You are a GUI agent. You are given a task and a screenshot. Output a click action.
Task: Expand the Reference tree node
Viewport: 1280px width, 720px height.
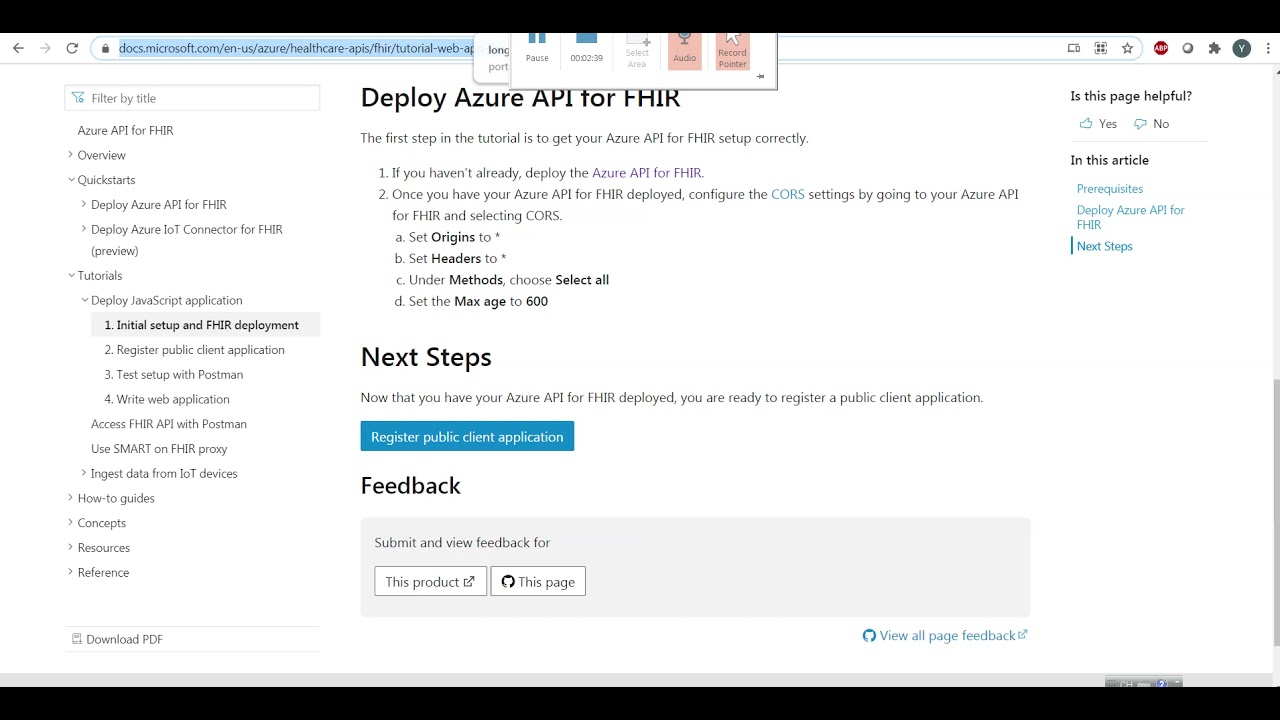coord(70,572)
